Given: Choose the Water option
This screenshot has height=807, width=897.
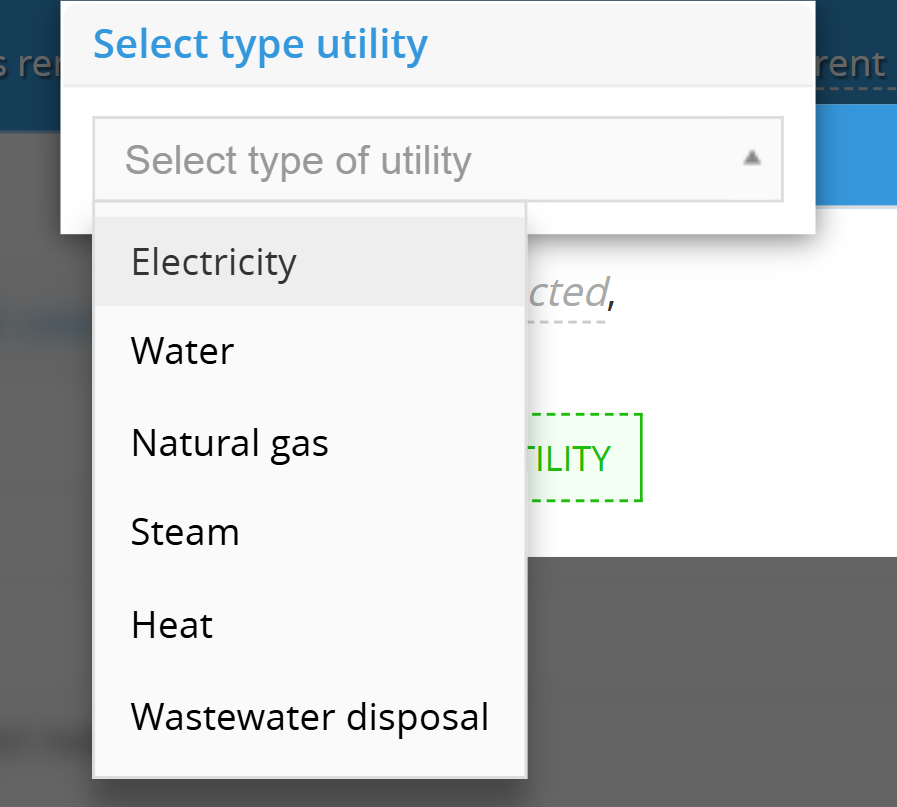Looking at the screenshot, I should coord(182,352).
